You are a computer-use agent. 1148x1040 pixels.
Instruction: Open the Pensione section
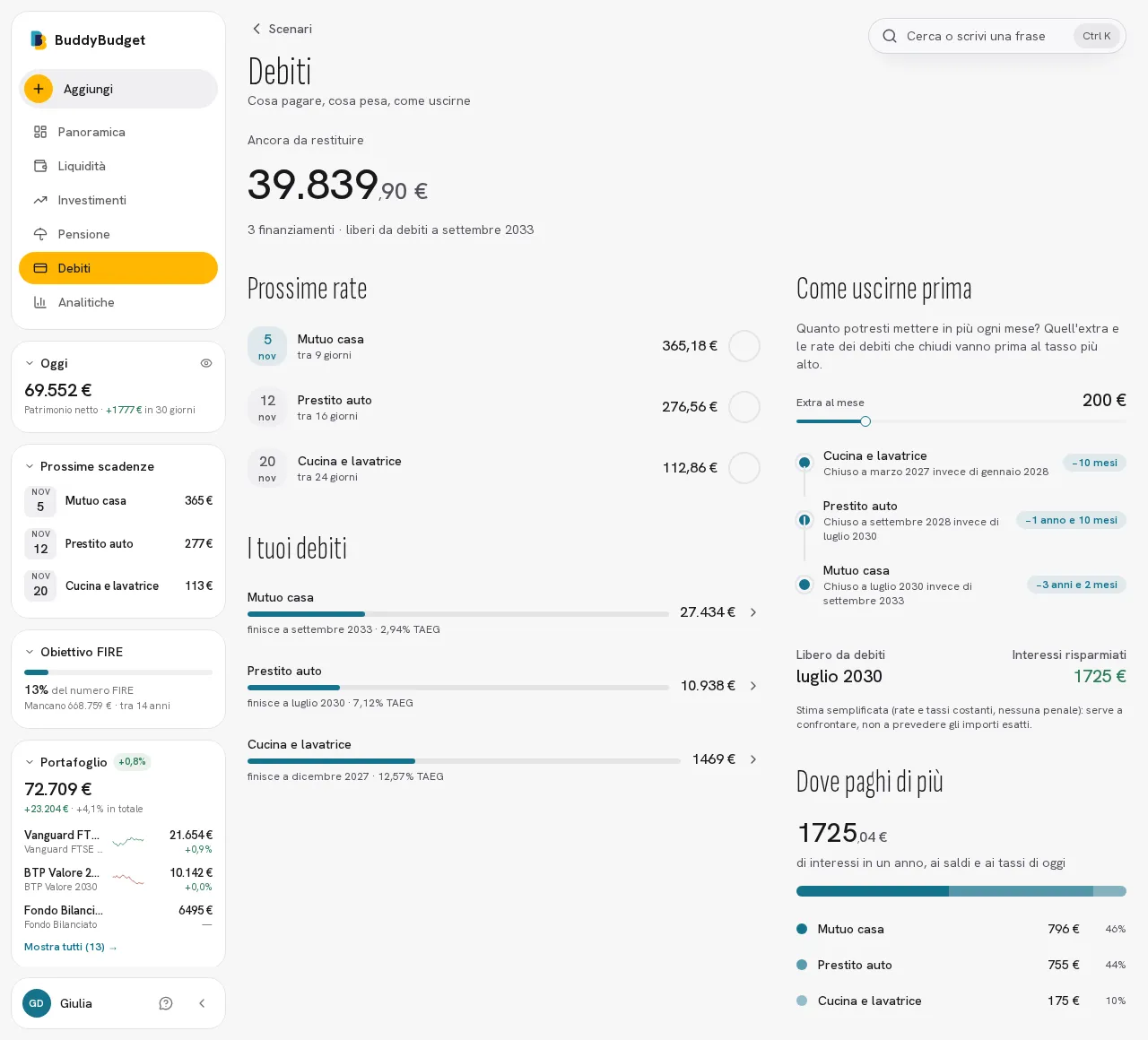click(x=118, y=234)
